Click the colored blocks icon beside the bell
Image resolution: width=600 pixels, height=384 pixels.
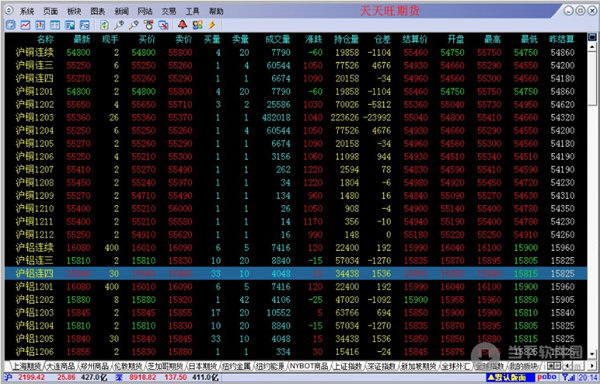click(197, 25)
